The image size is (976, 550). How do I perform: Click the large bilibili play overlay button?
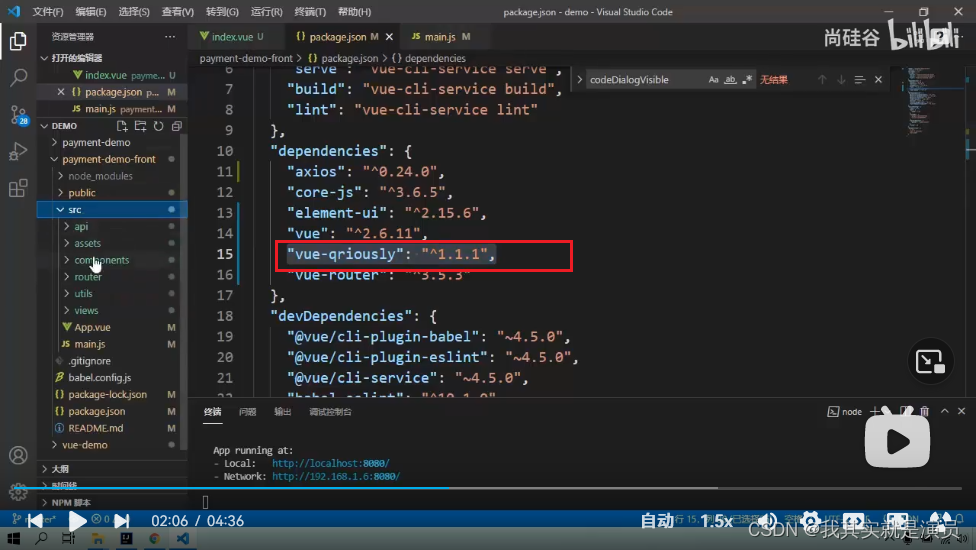pos(898,442)
